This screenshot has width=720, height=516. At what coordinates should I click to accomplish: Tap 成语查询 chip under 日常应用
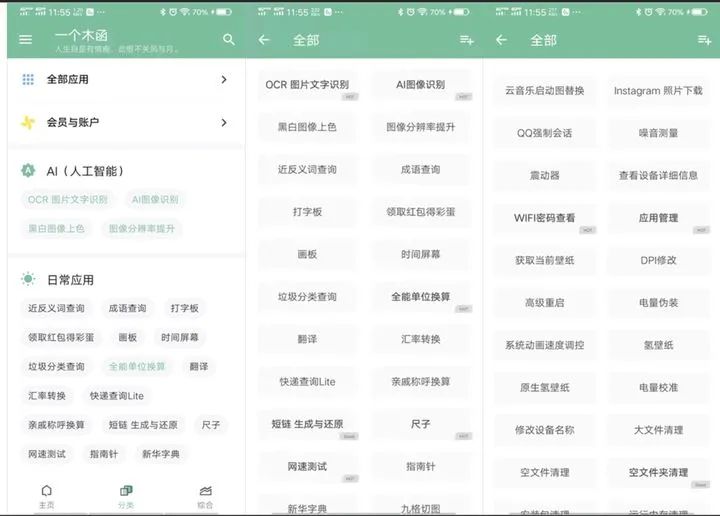(x=127, y=308)
